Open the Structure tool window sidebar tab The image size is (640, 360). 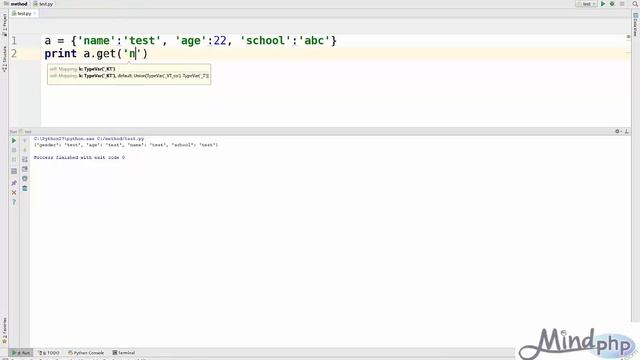coord(4,59)
